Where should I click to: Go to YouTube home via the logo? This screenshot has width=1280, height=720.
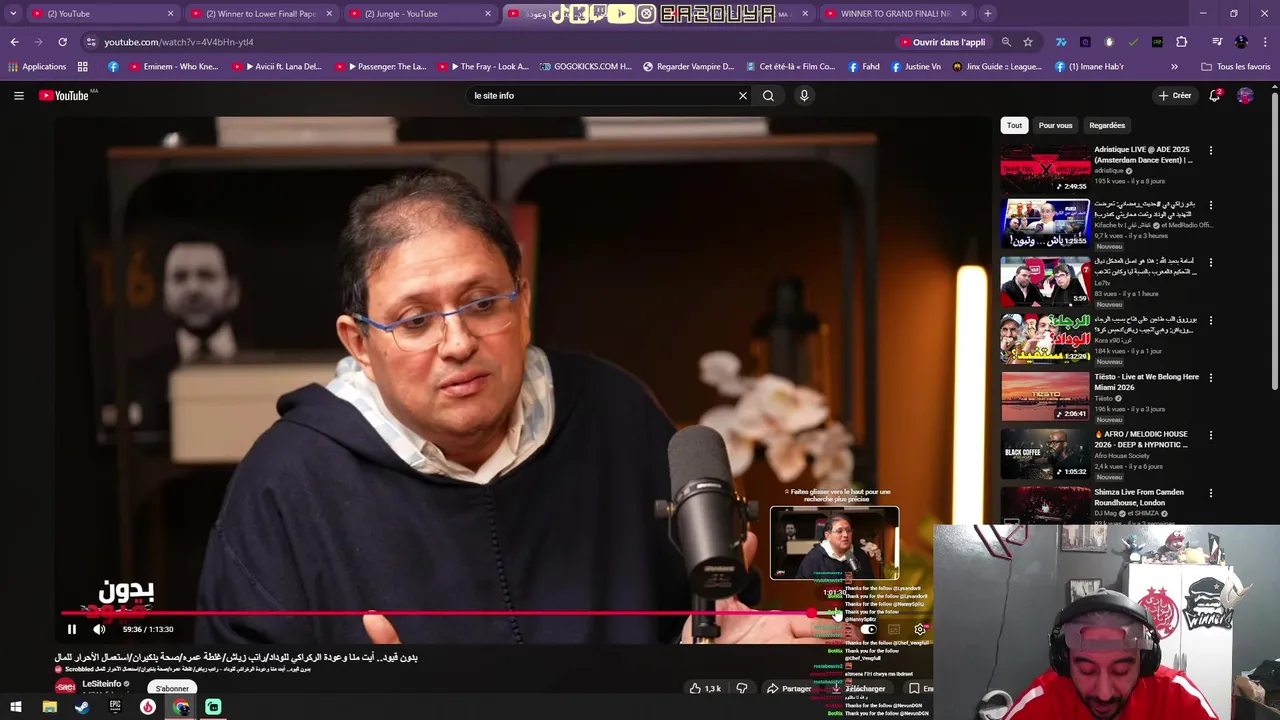64,95
